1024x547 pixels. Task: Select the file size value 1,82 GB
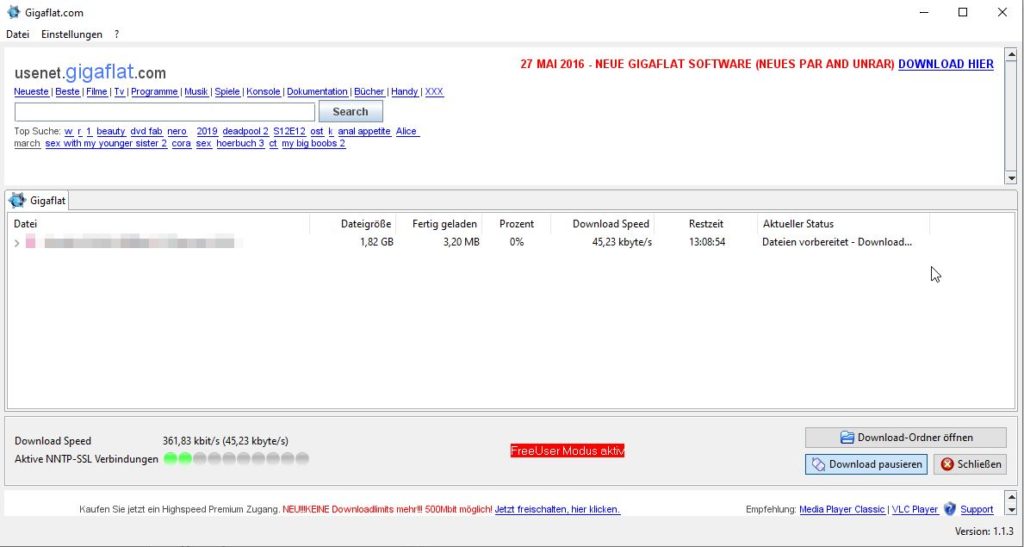(x=377, y=242)
